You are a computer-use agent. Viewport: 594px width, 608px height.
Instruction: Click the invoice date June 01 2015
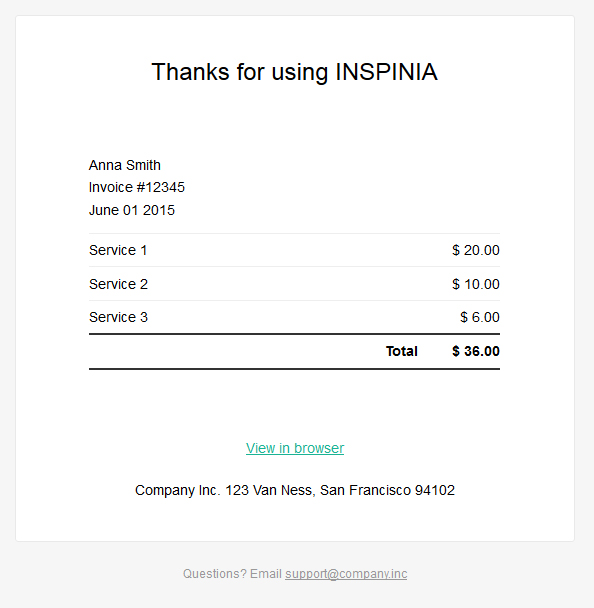(x=132, y=210)
